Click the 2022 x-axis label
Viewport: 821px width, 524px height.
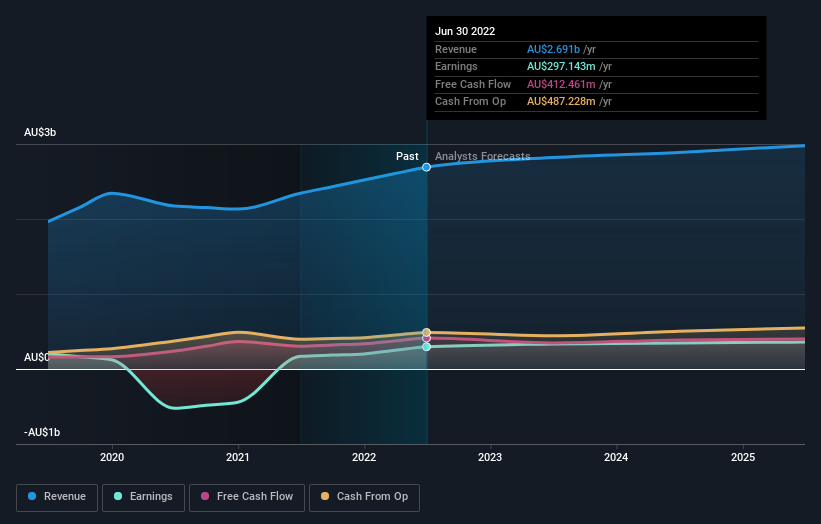coord(364,457)
